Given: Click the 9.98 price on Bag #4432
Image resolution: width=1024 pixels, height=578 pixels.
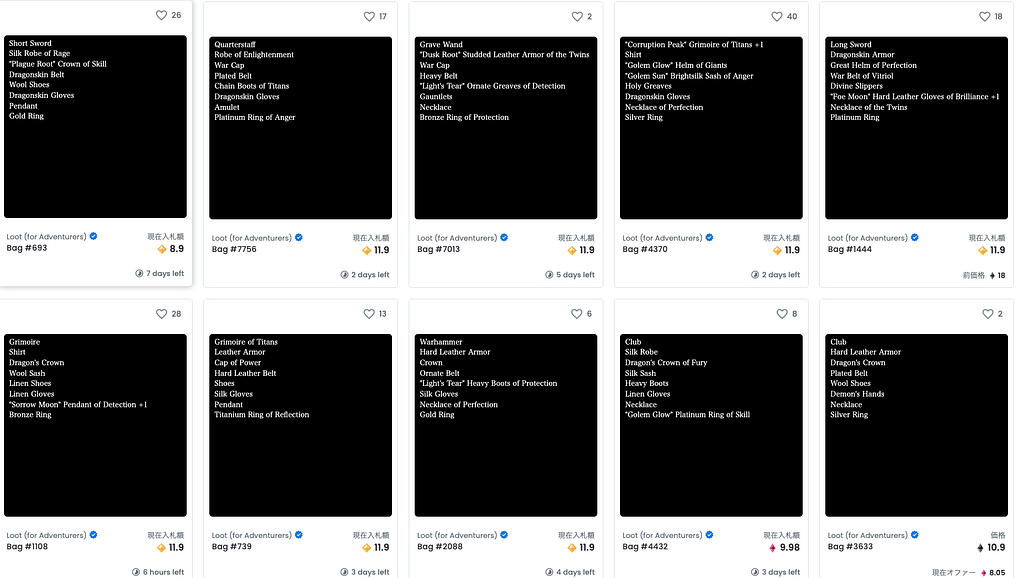Looking at the screenshot, I should (789, 547).
